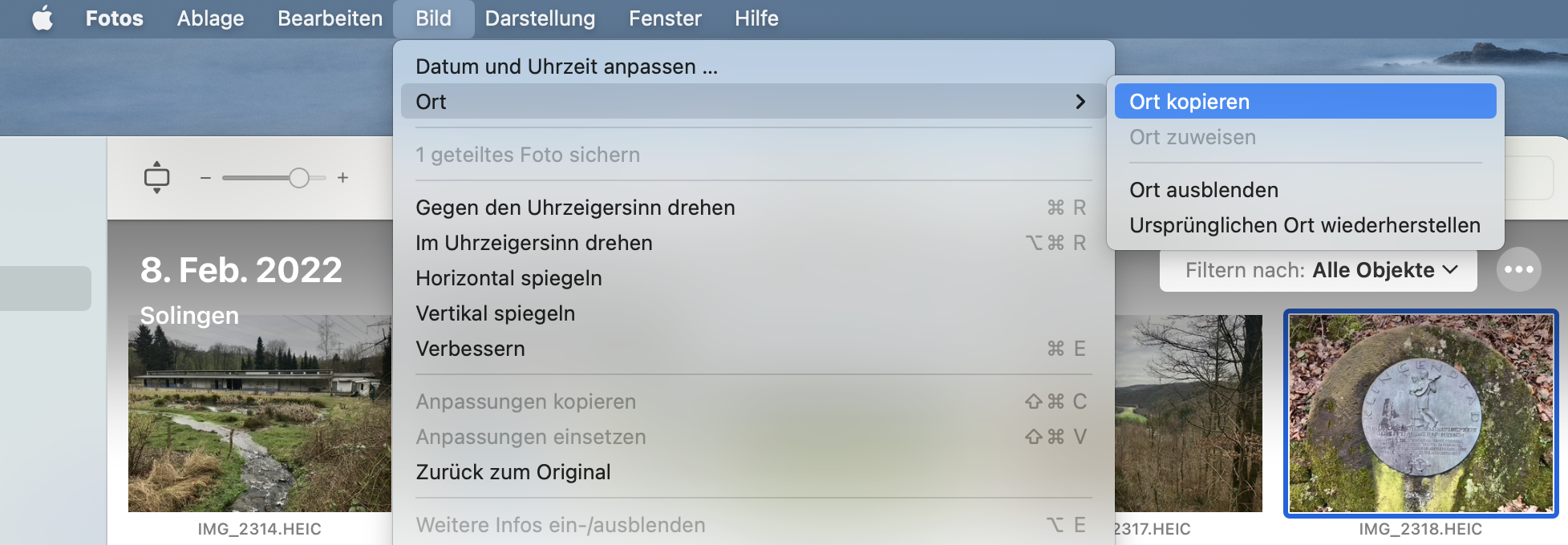The width and height of the screenshot is (1568, 545).
Task: Open the Filtern nach dropdown
Action: pos(1318,270)
